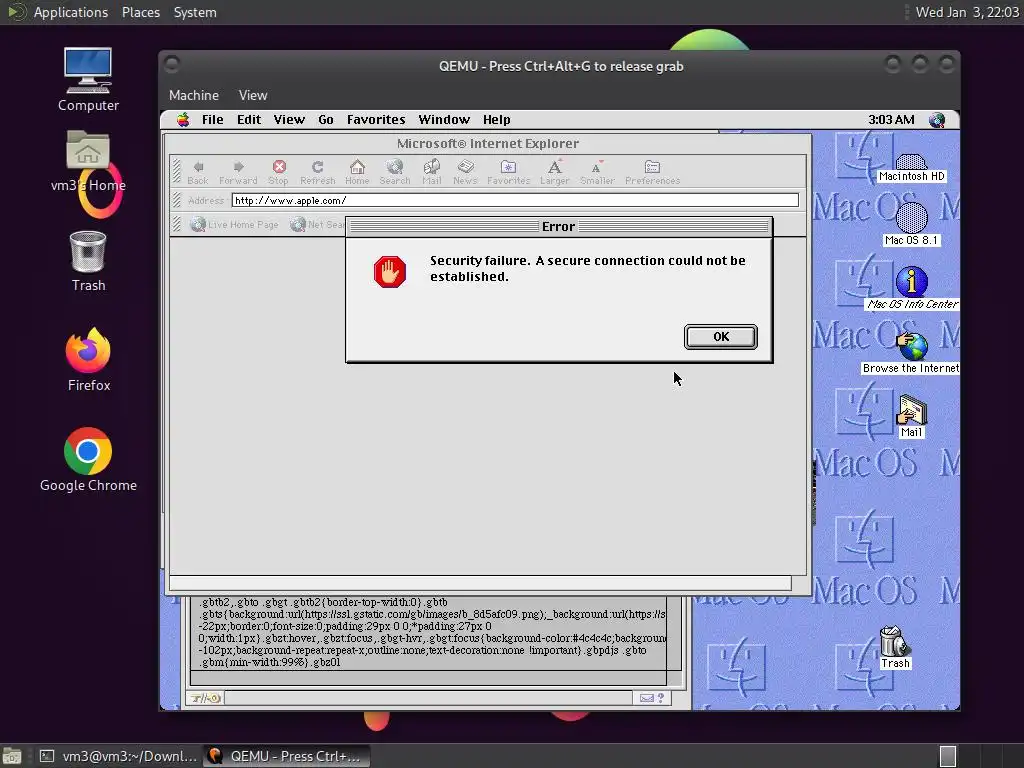This screenshot has height=768, width=1024.
Task: Open the System menu in top panel
Action: coord(195,12)
